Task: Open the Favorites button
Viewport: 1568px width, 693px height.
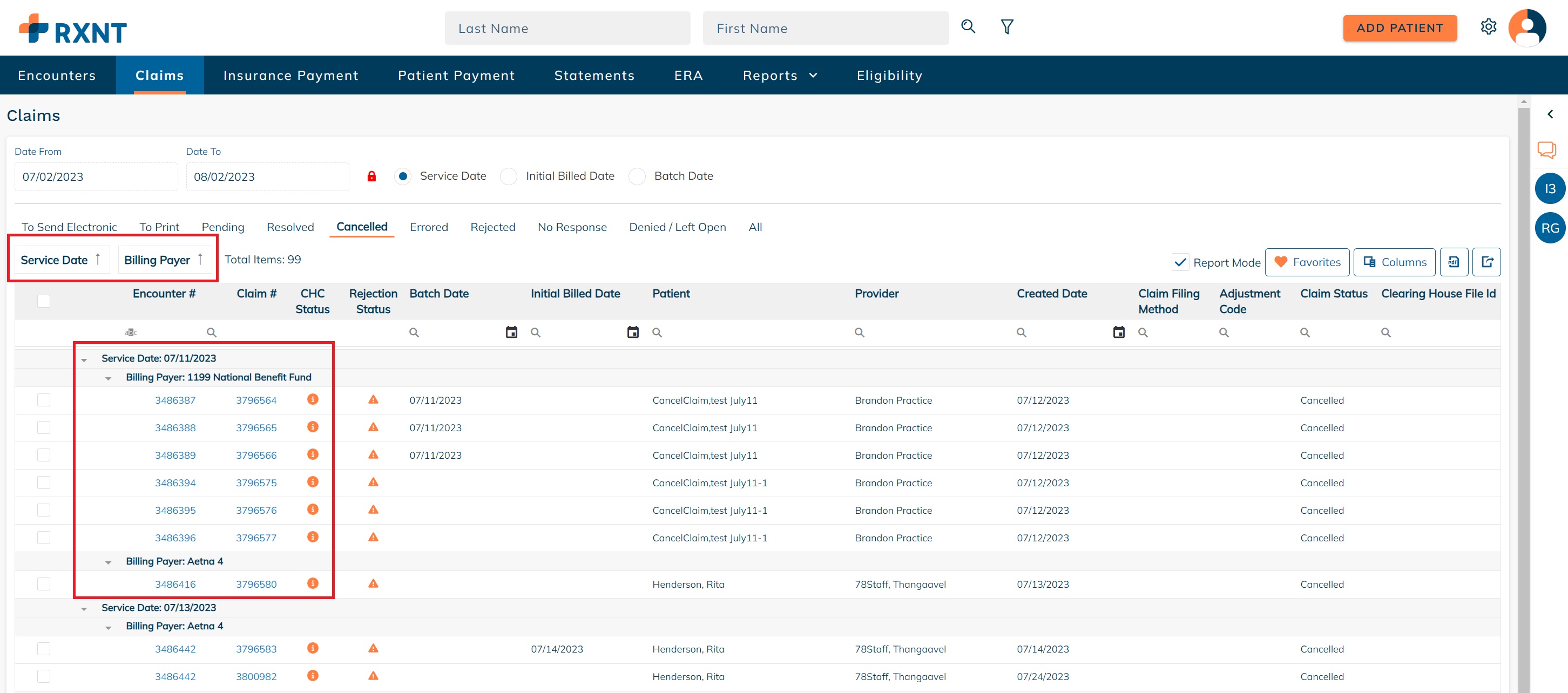Action: tap(1307, 262)
